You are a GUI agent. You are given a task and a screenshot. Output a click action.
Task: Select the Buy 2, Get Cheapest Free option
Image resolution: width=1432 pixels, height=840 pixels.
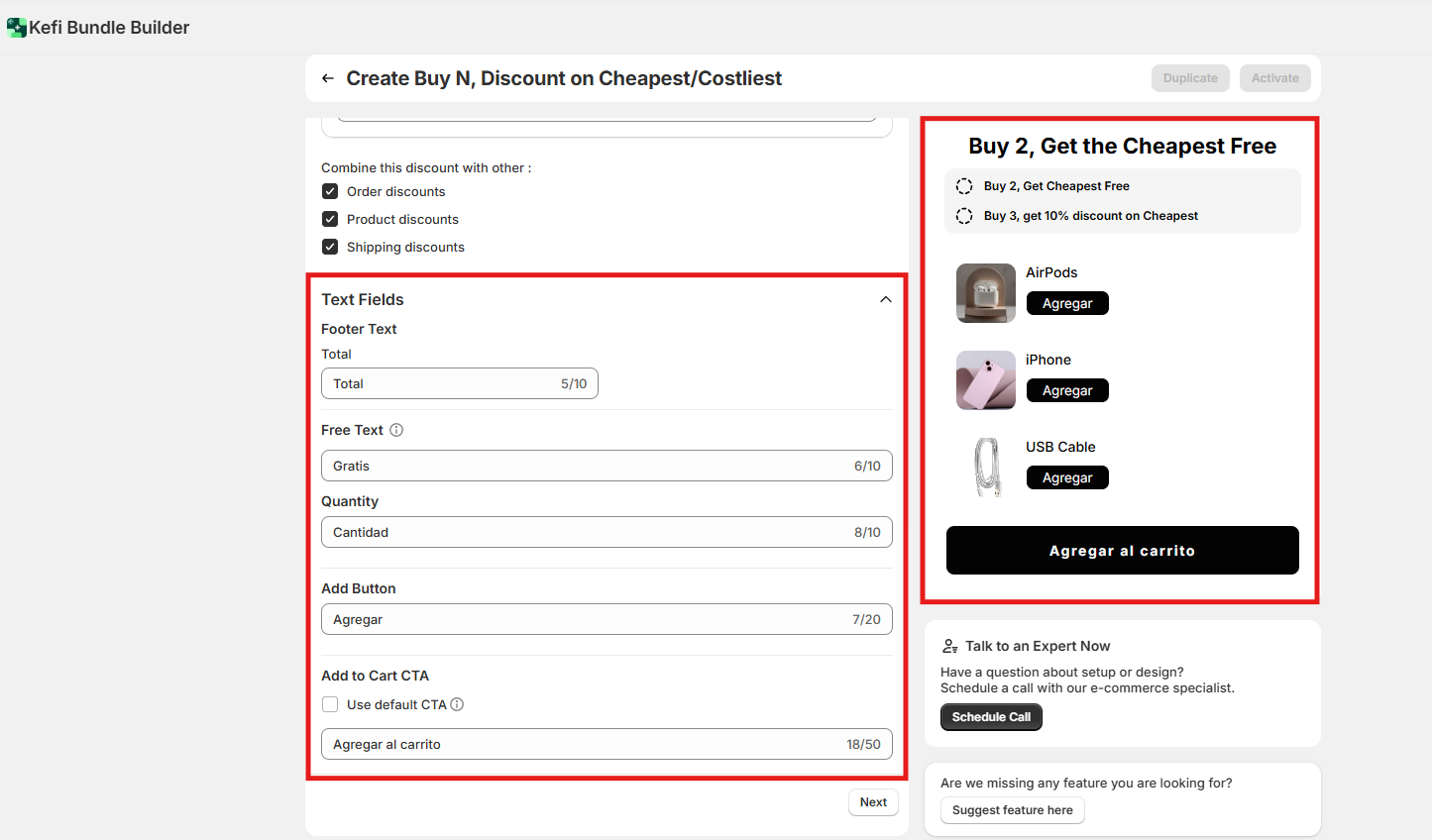click(963, 186)
